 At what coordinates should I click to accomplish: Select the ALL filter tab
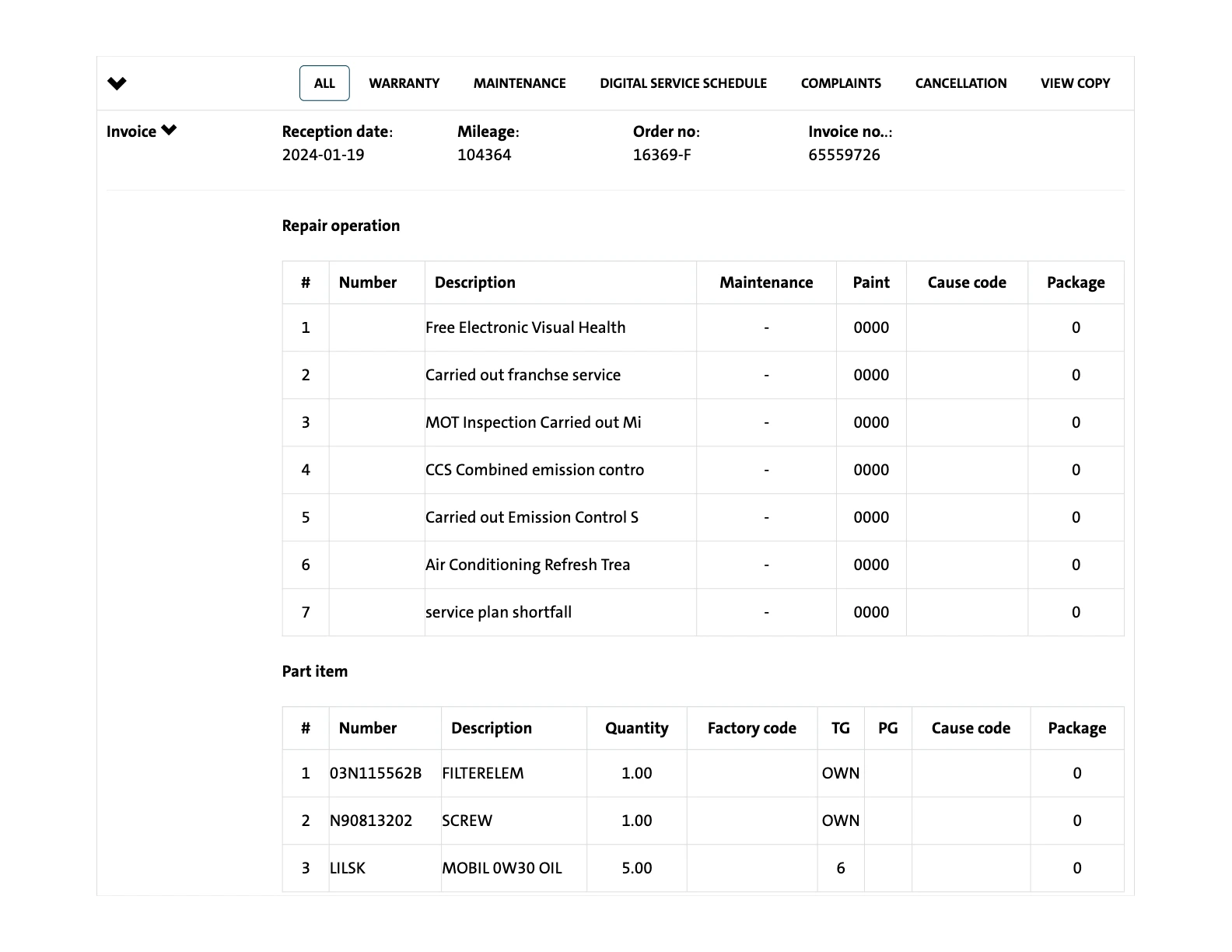pos(324,83)
